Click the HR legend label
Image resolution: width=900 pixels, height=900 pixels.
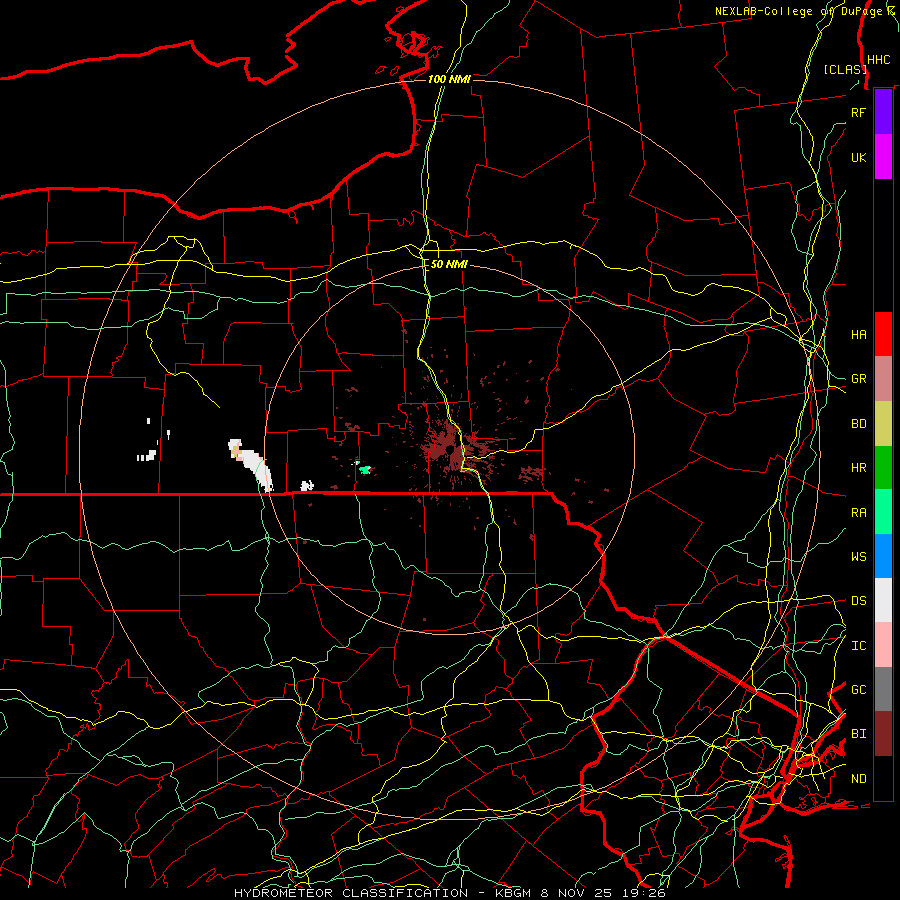[x=858, y=468]
